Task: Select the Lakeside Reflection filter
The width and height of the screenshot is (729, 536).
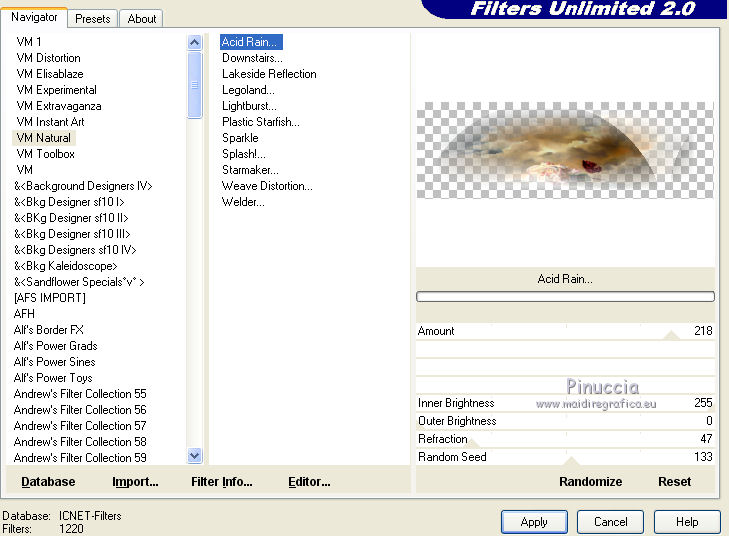Action: click(x=269, y=74)
